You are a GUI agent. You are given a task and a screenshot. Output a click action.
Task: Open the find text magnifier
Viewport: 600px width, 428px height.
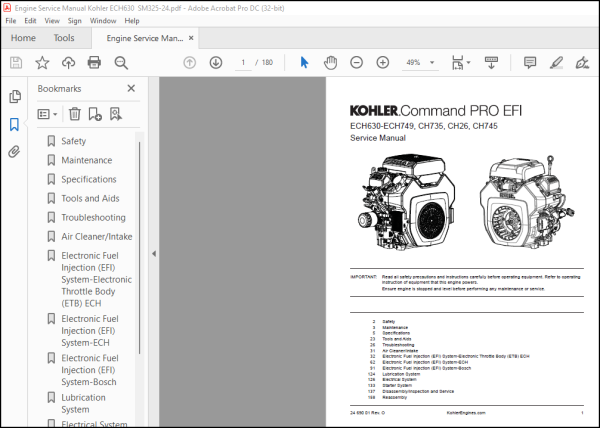(121, 62)
